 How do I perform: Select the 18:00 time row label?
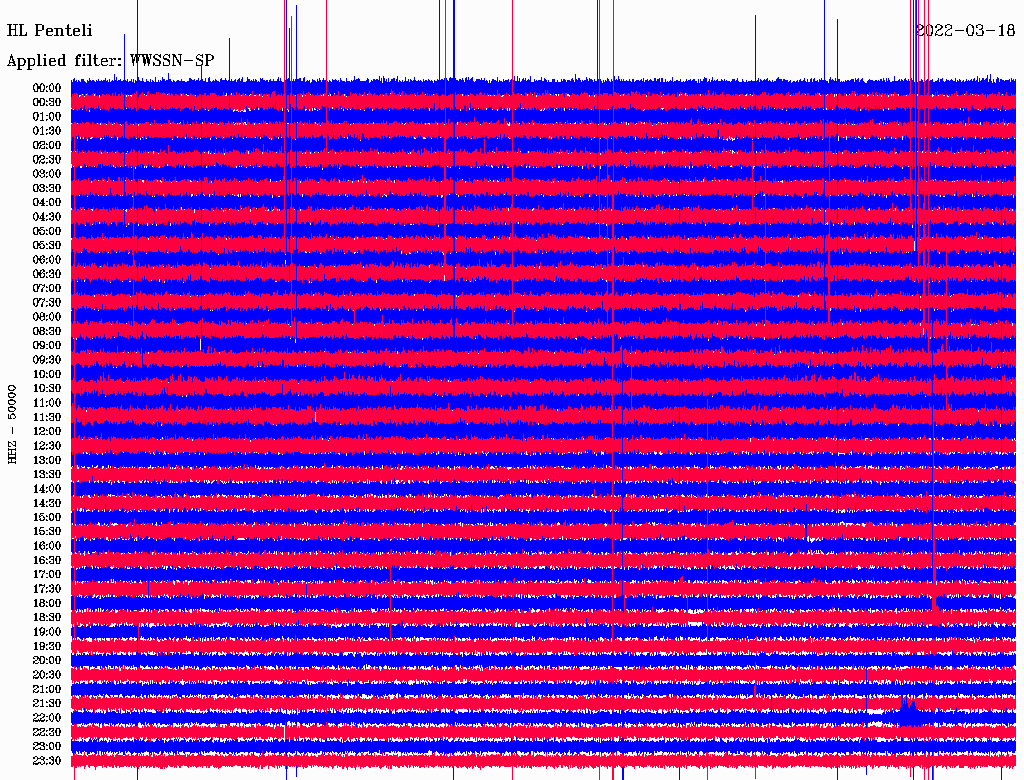coord(47,604)
